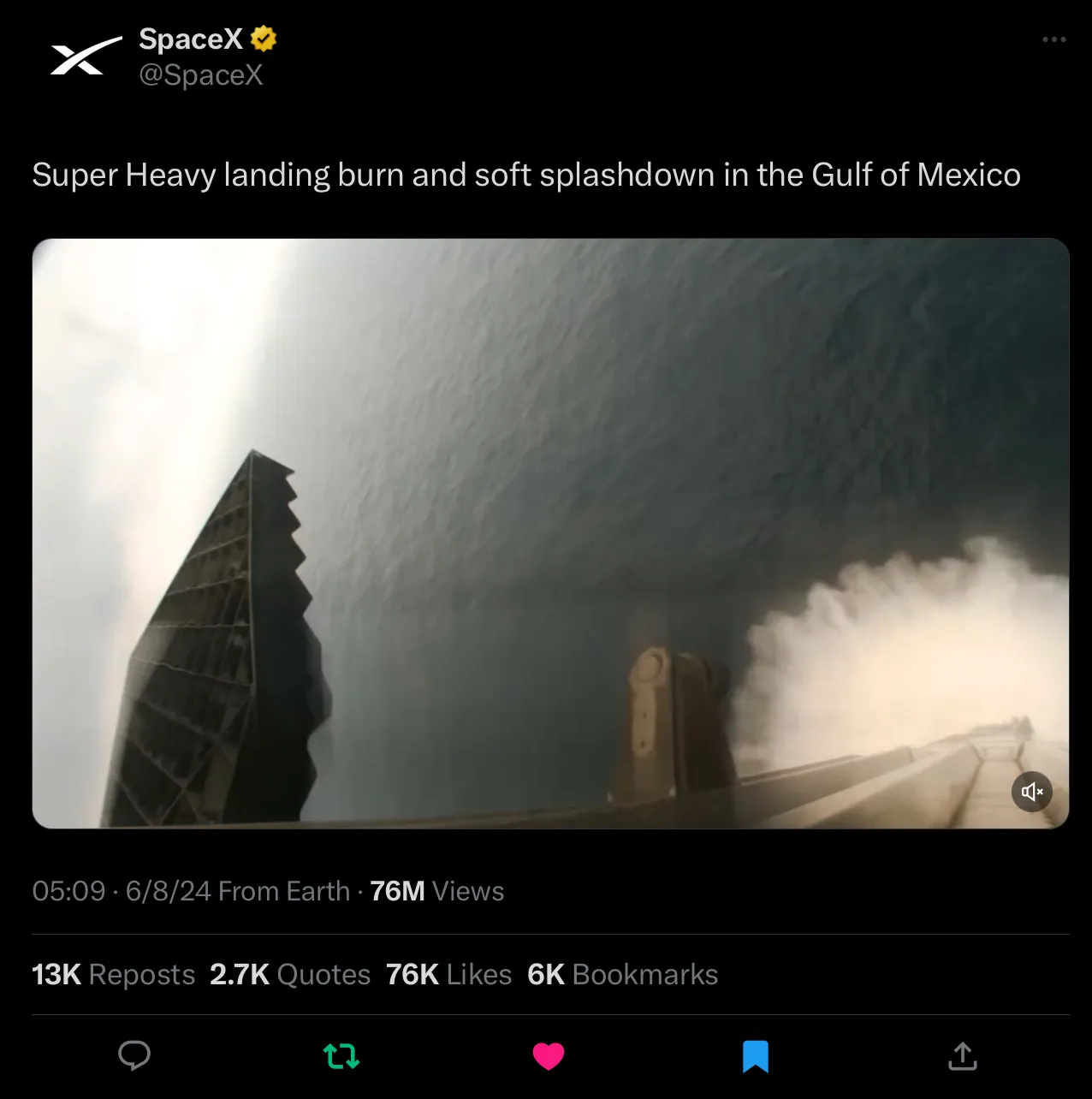Open the three-dot more options menu

click(x=1054, y=39)
